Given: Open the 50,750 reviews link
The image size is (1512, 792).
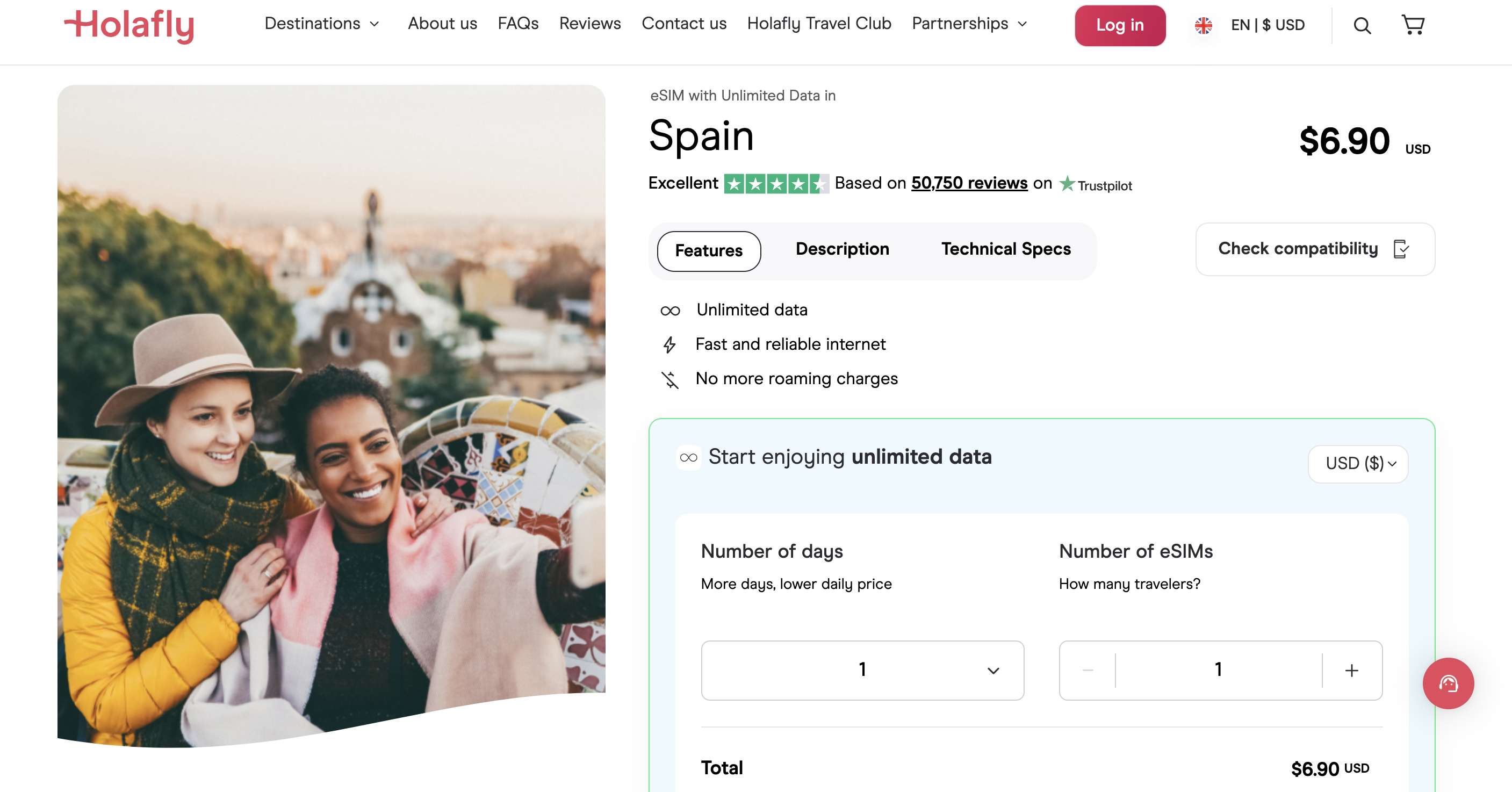Looking at the screenshot, I should click(x=968, y=183).
